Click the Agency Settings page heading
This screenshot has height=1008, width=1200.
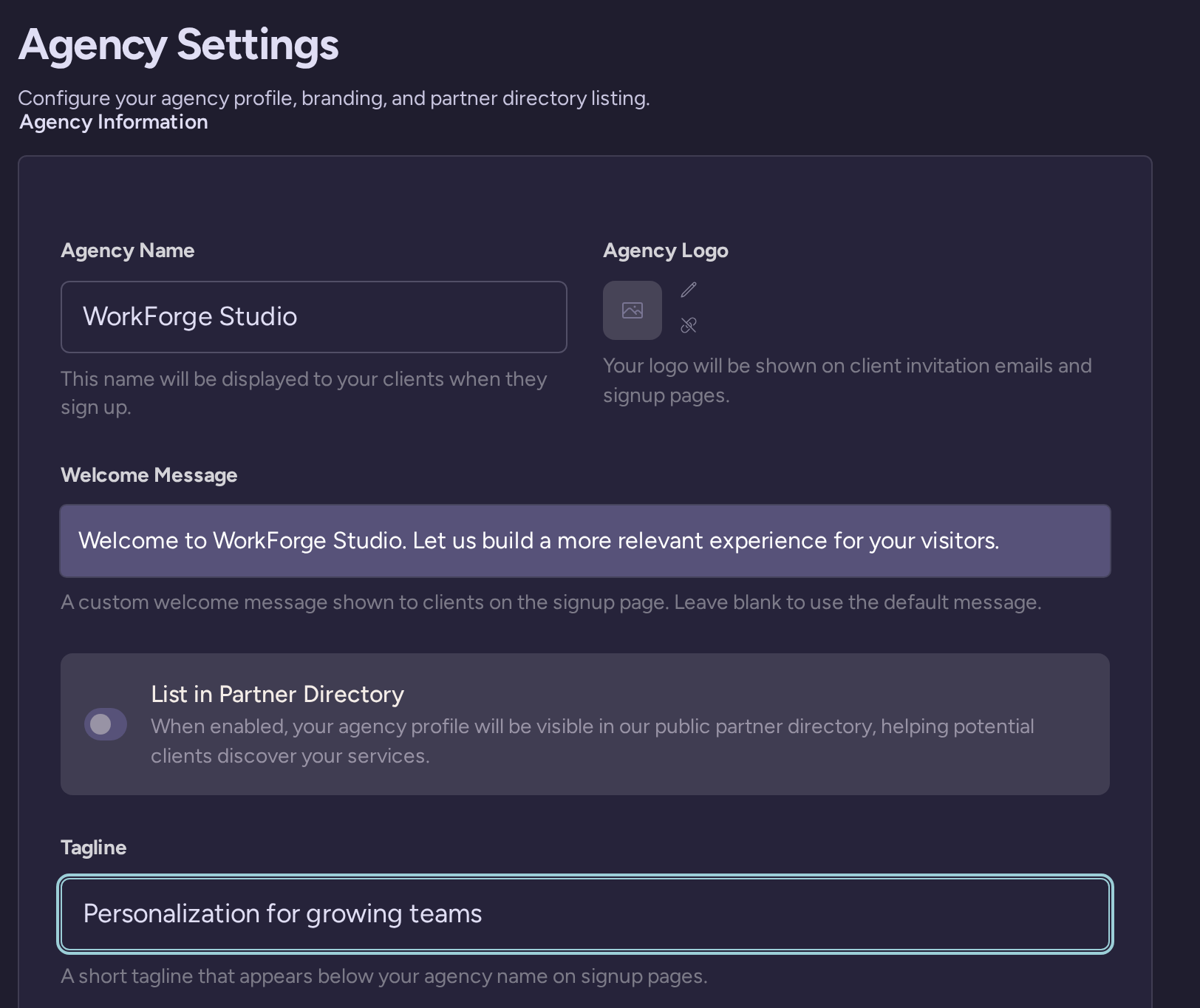click(179, 45)
